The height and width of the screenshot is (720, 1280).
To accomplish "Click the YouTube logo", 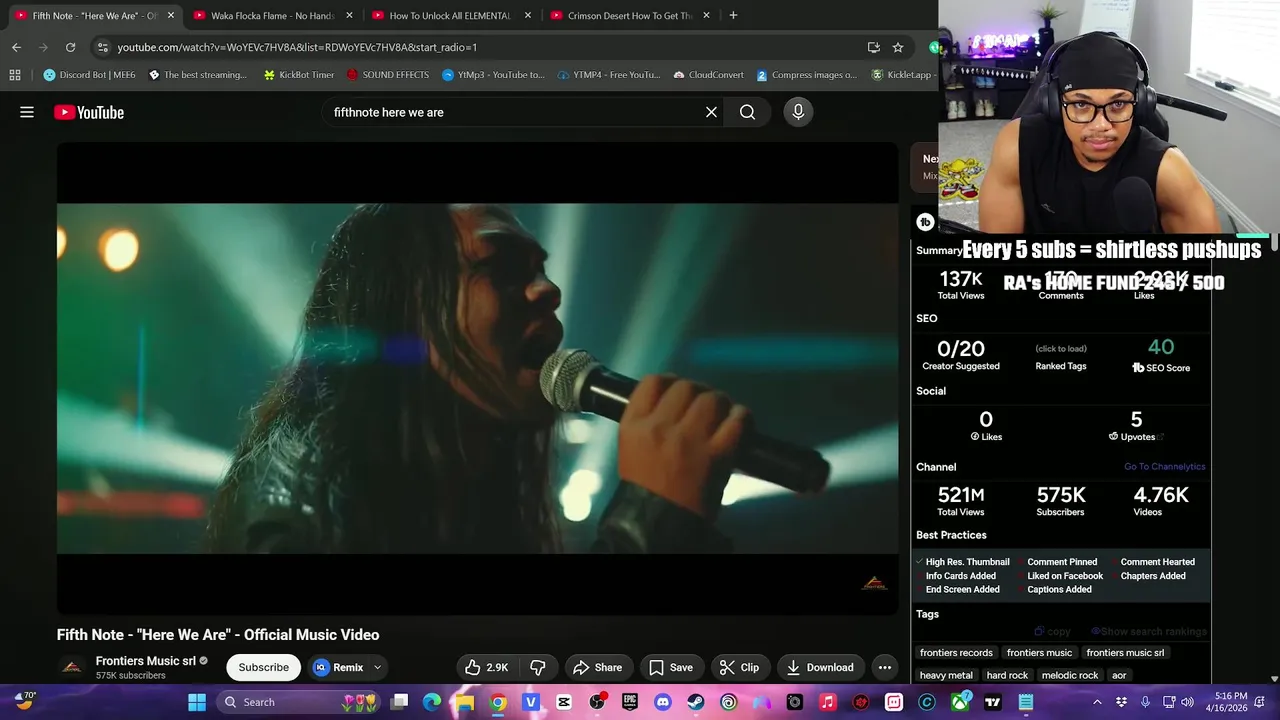I will (89, 113).
